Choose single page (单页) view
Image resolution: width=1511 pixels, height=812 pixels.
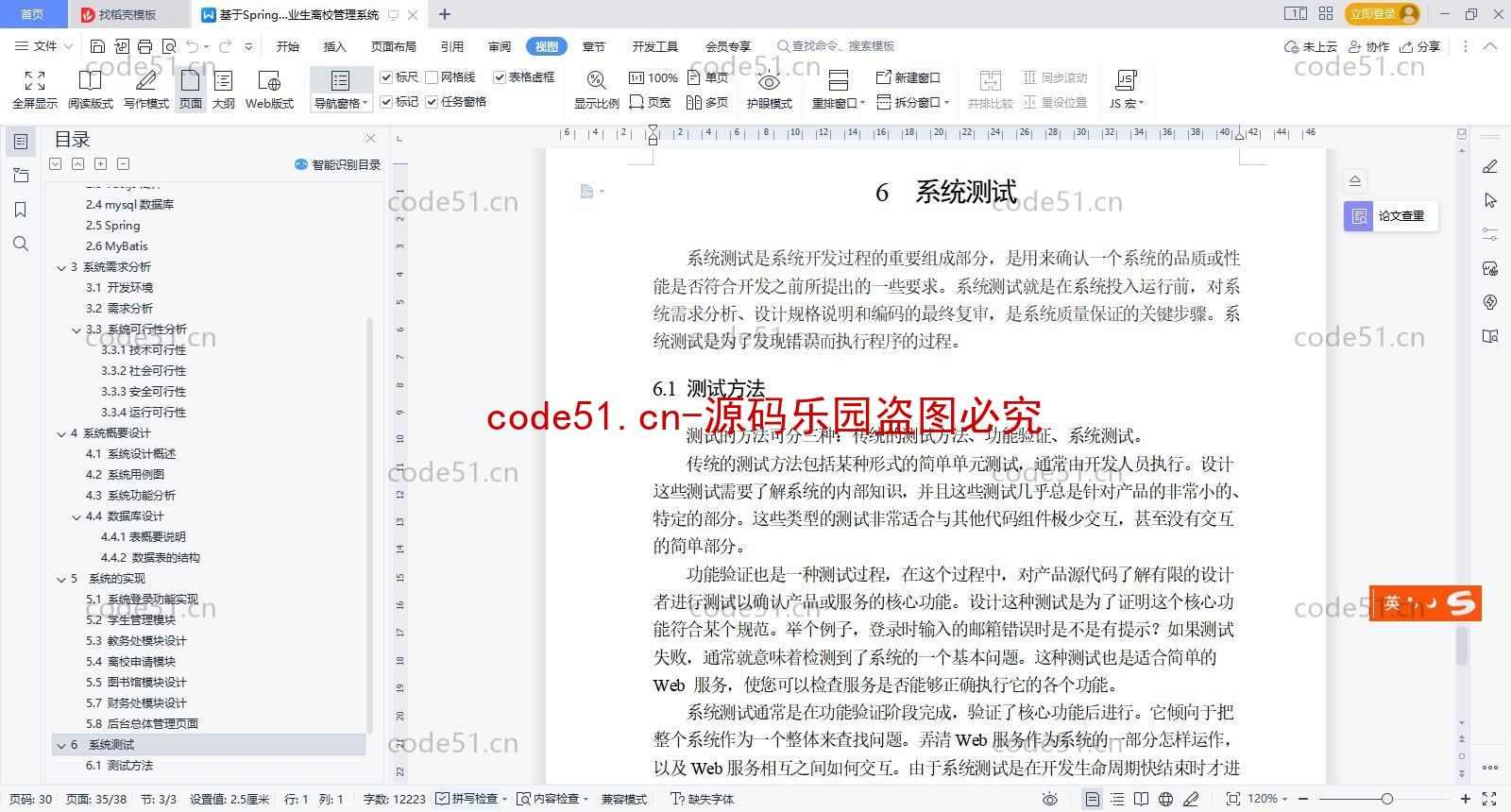click(707, 77)
